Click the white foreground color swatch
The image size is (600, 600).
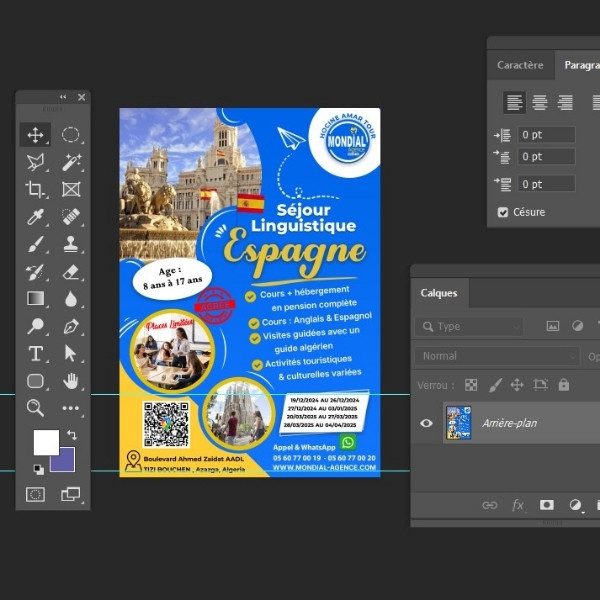tap(45, 442)
